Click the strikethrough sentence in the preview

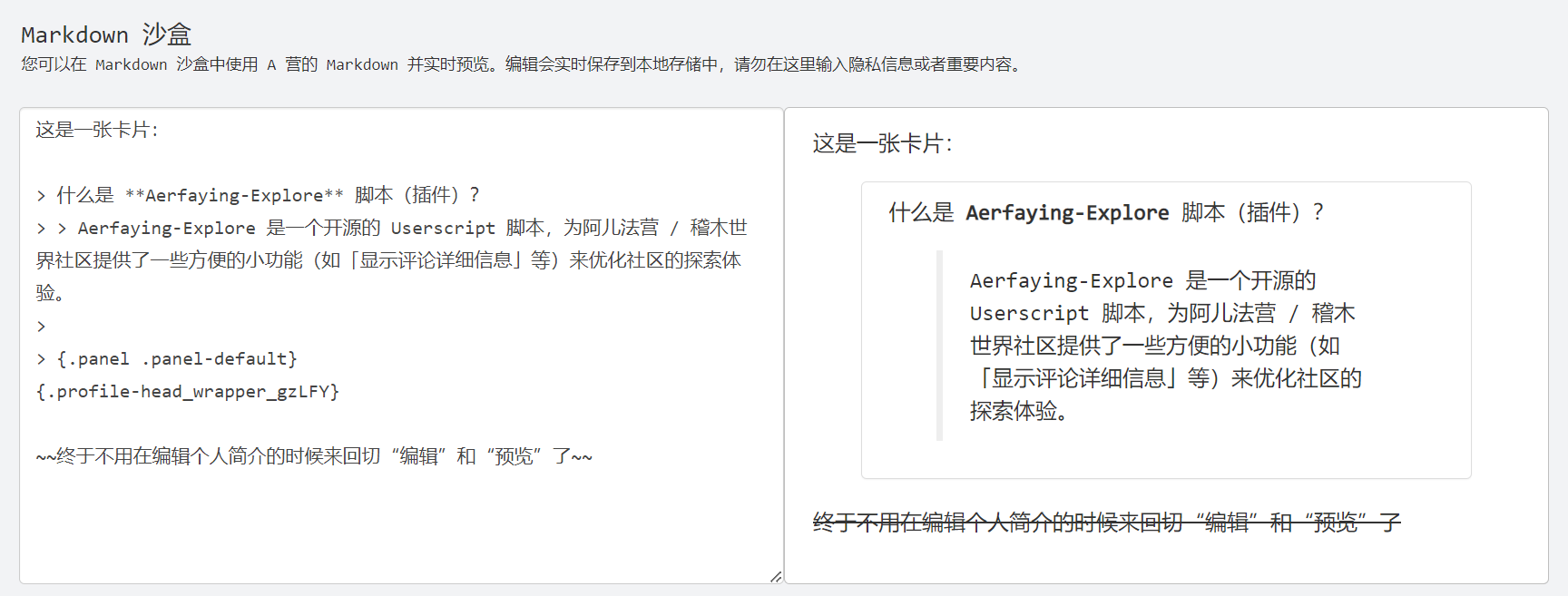pos(1106,523)
